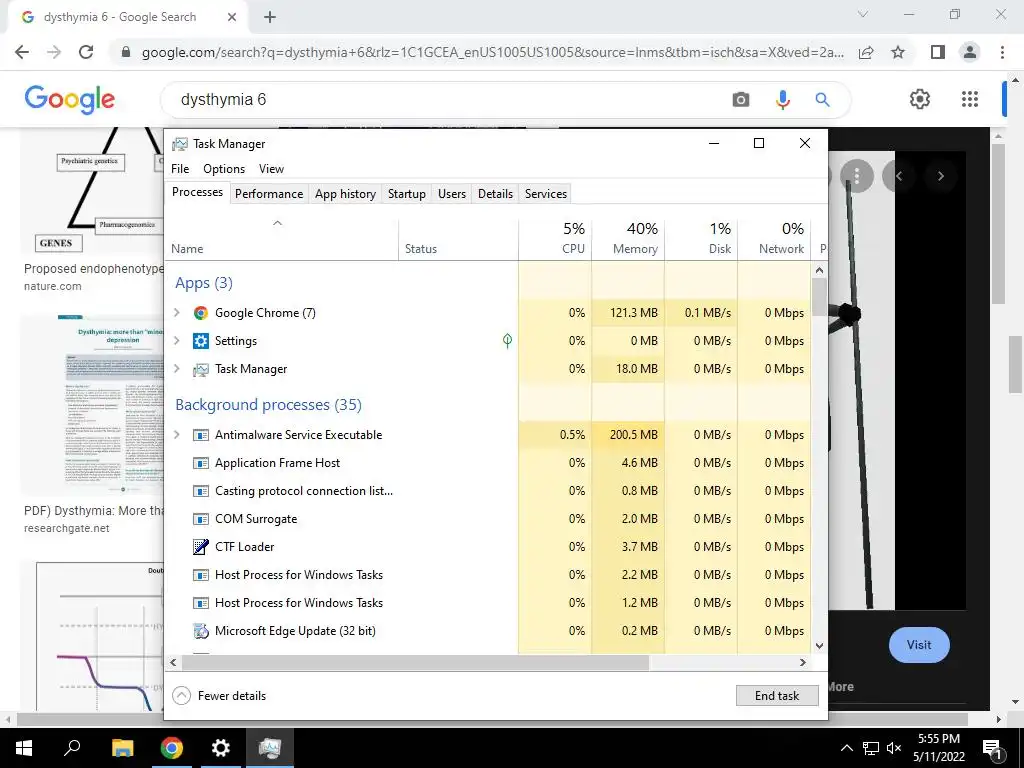Expand the Google Chrome (7) process group
Viewport: 1024px width, 768px height.
(x=176, y=313)
